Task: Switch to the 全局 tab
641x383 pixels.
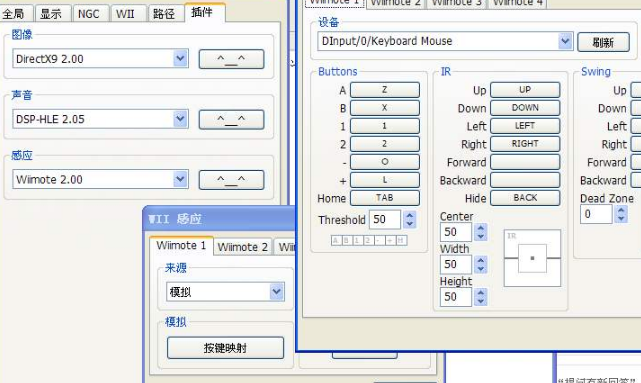Action: [x=16, y=13]
